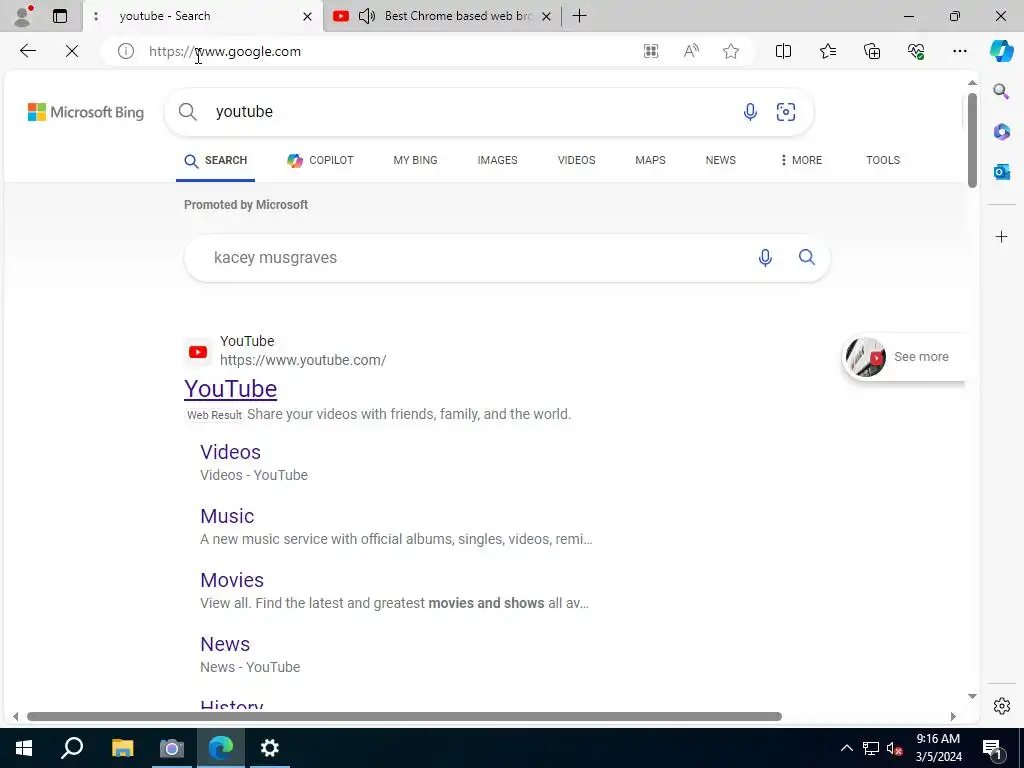This screenshot has width=1024, height=768.
Task: Open the sidebar search icon
Action: (1001, 91)
